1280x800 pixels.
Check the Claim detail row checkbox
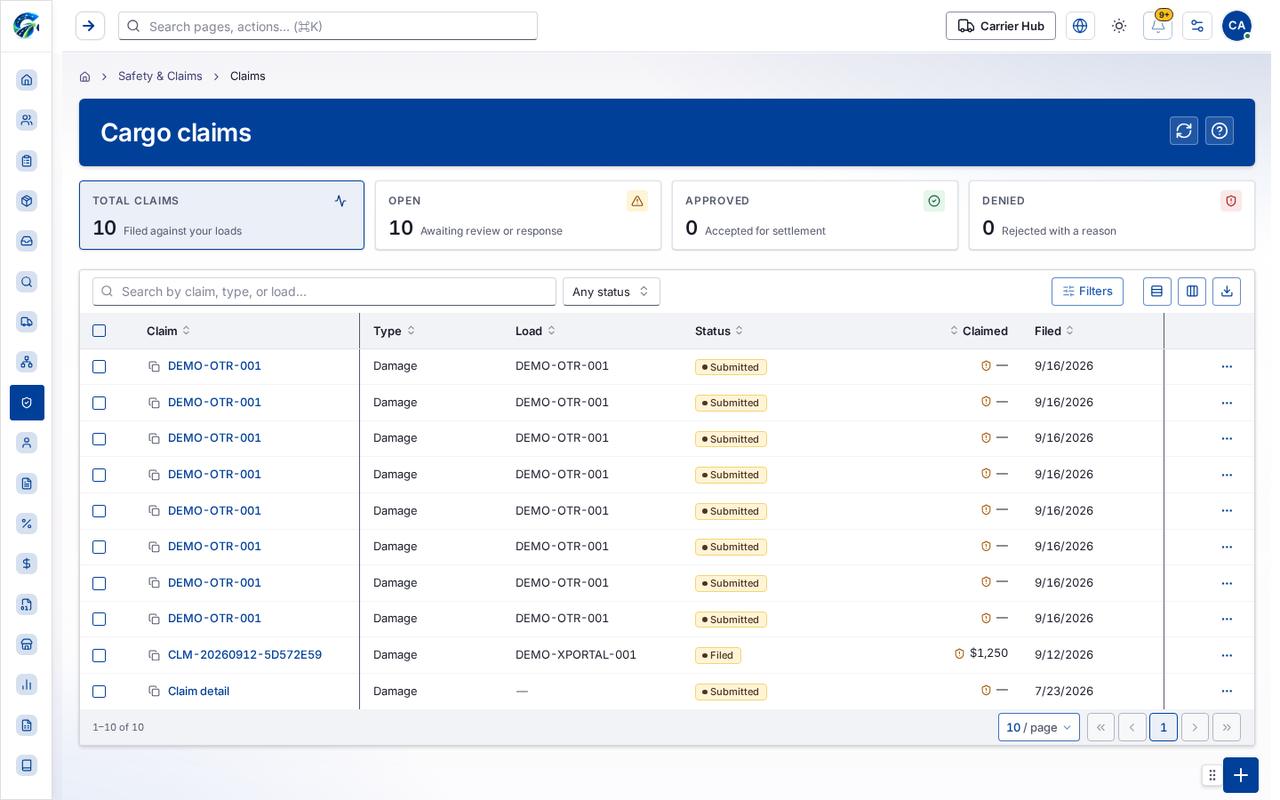pos(99,691)
